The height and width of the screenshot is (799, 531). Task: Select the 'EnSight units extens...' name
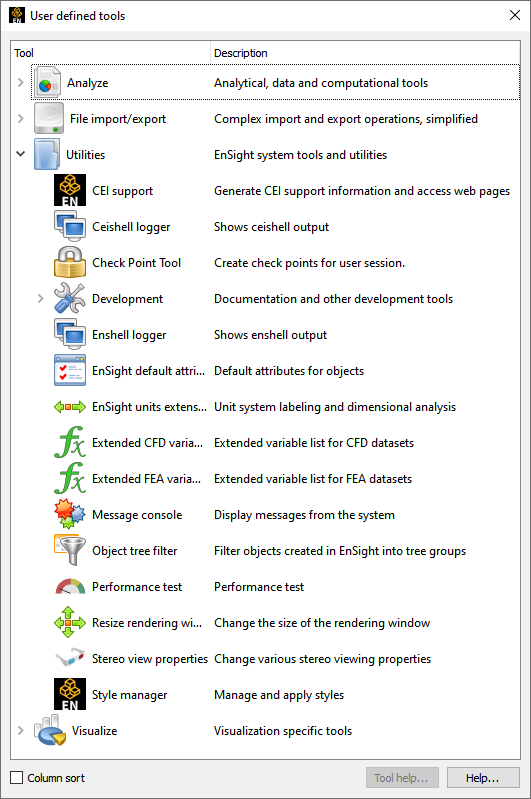149,407
